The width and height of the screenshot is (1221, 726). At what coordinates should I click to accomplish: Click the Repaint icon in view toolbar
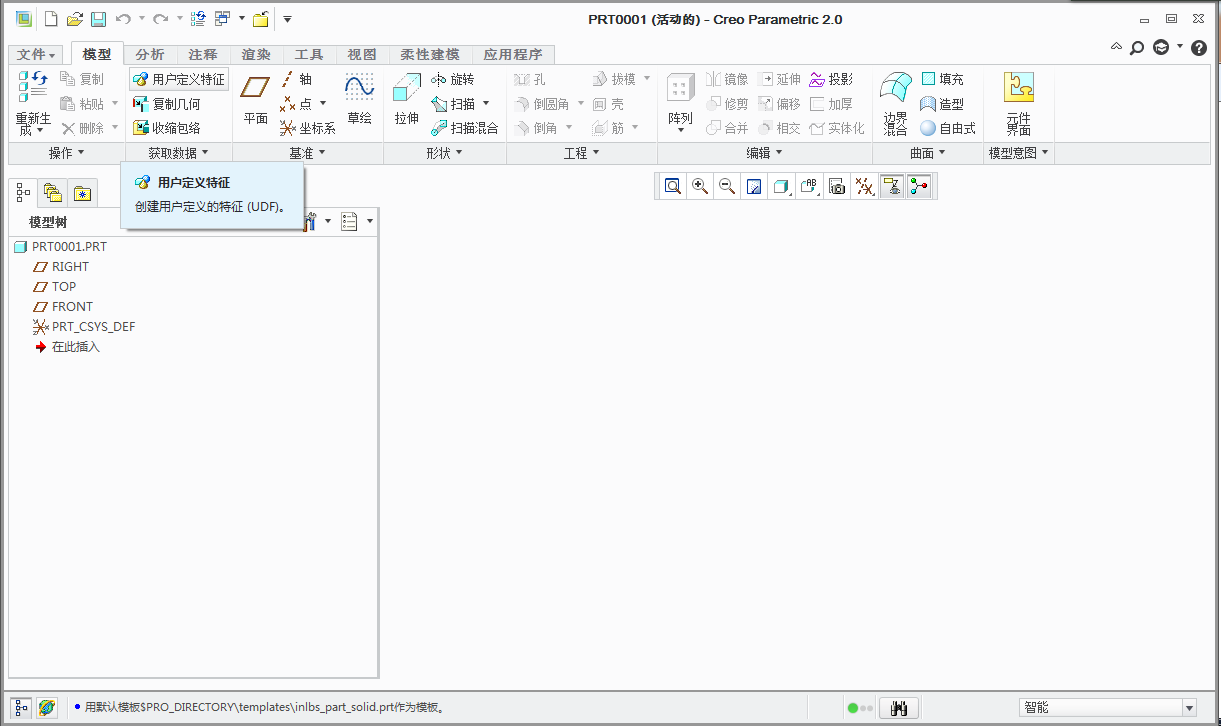pos(754,186)
